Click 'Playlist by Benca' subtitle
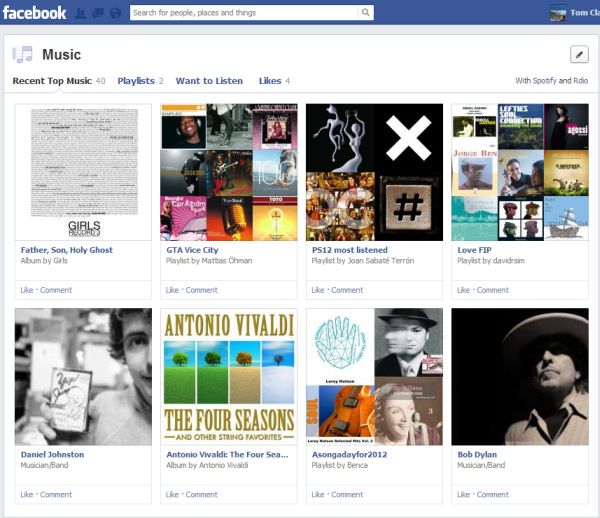600x518 pixels. pyautogui.click(x=340, y=465)
